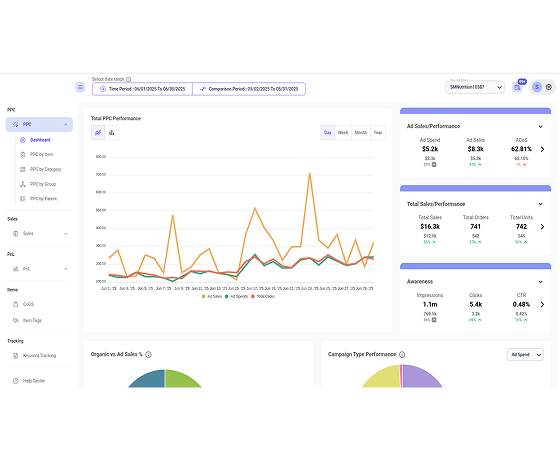Screen dimensions: 560x460
Task: Click the yellow slice of Campaign Type pie
Action: tap(384, 378)
